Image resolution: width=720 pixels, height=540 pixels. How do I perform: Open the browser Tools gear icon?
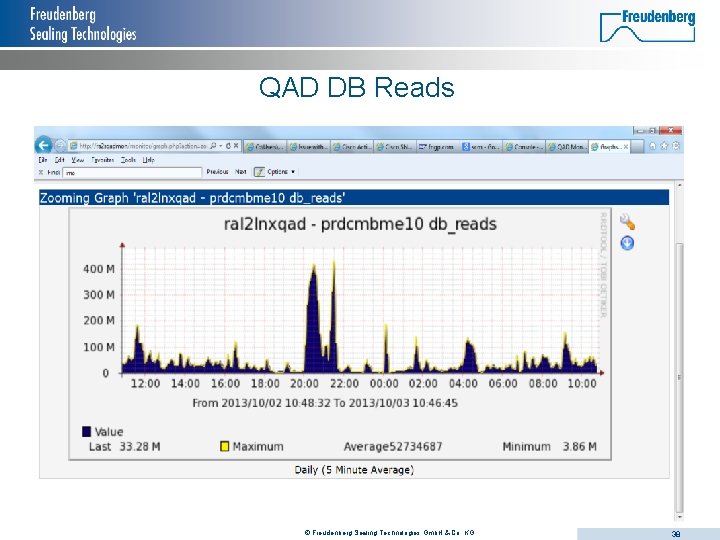tap(676, 146)
